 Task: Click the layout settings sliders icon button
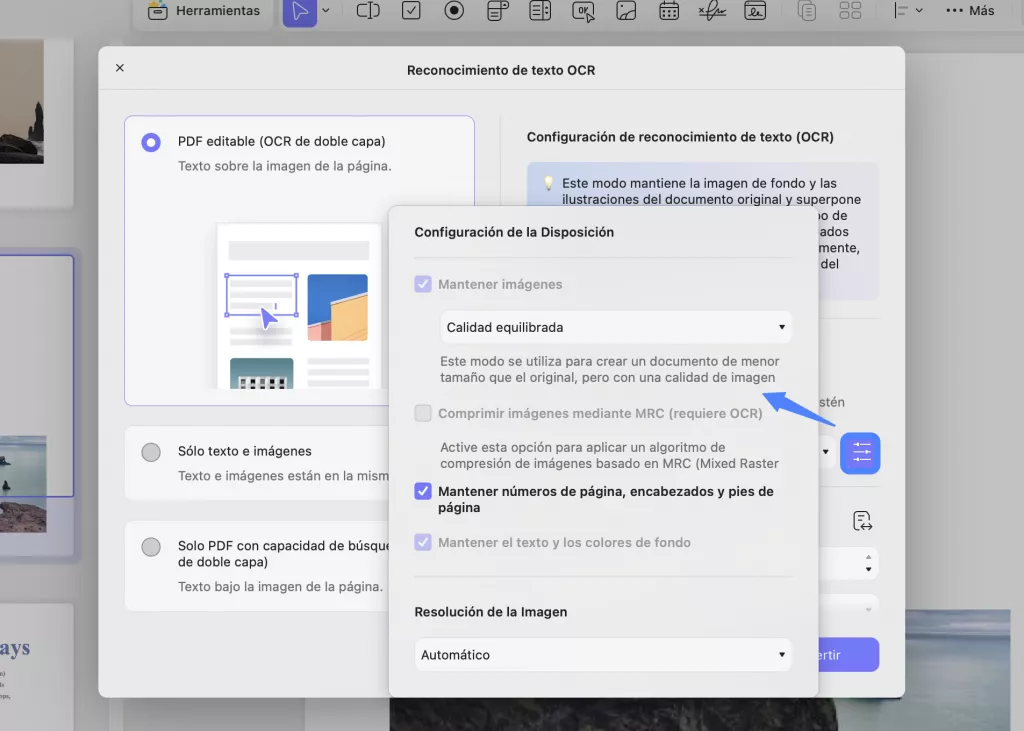click(x=860, y=453)
